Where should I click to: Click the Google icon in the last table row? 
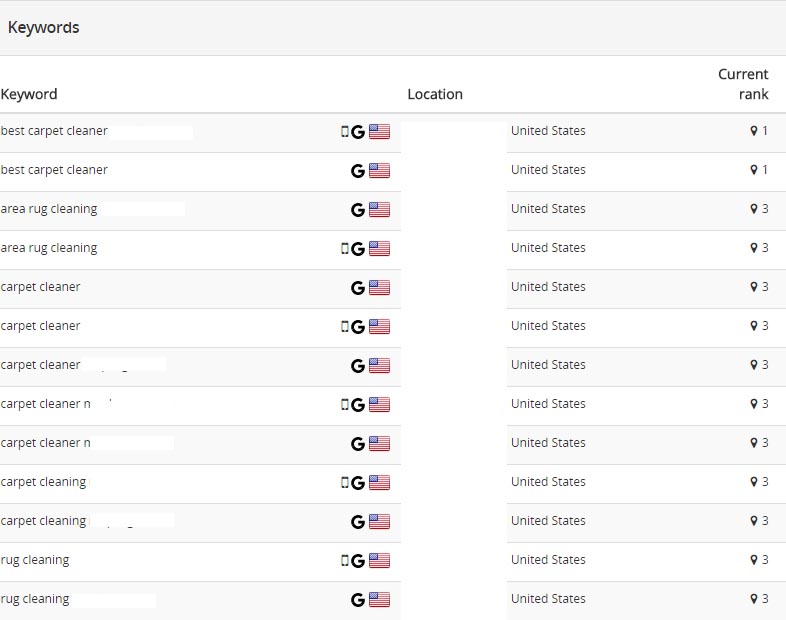[357, 600]
